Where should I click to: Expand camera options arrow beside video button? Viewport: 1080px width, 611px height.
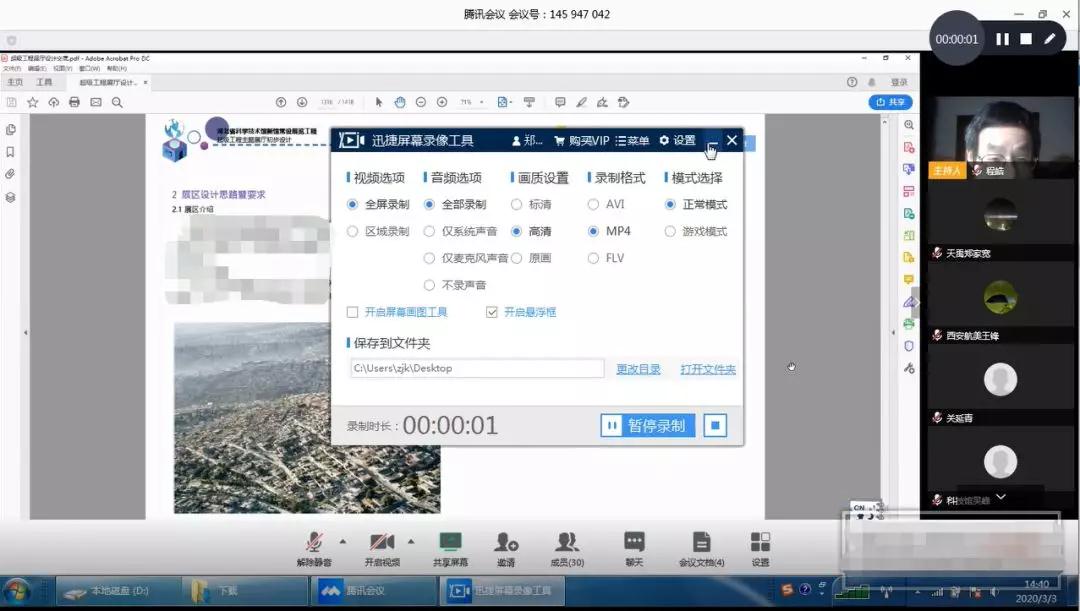[x=411, y=541]
